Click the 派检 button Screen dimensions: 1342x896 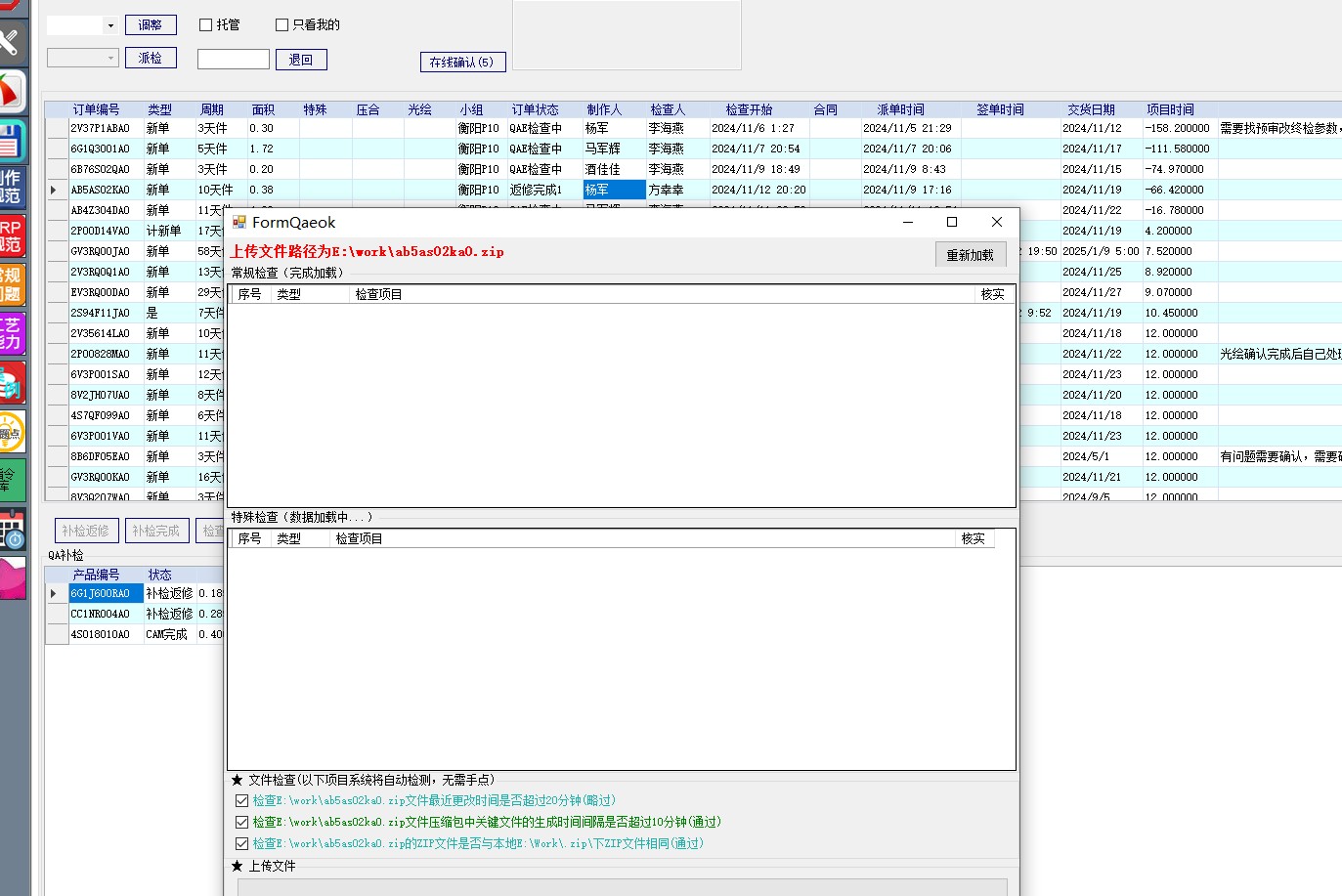click(151, 58)
